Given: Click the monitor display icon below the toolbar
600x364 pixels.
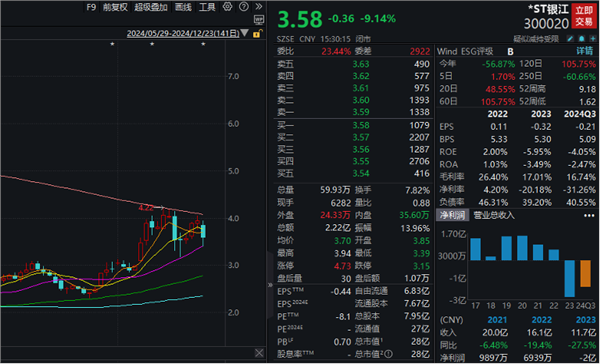Looking at the screenshot, I should [x=259, y=19].
